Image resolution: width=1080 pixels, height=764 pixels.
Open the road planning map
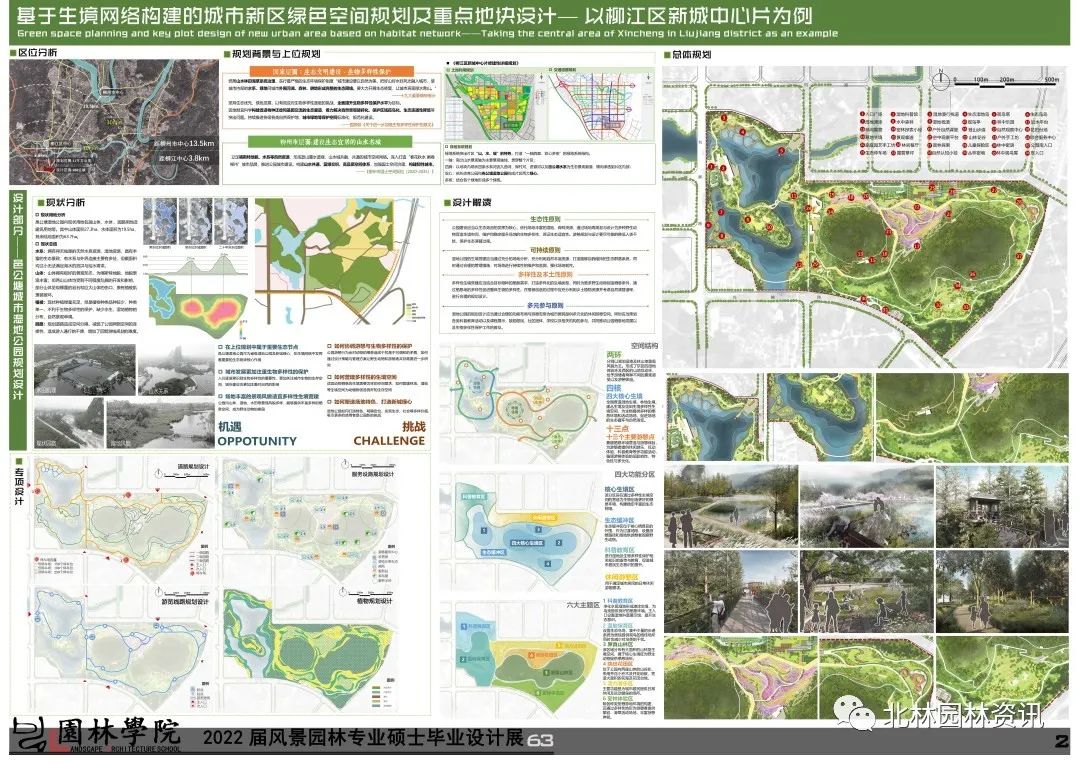121,520
